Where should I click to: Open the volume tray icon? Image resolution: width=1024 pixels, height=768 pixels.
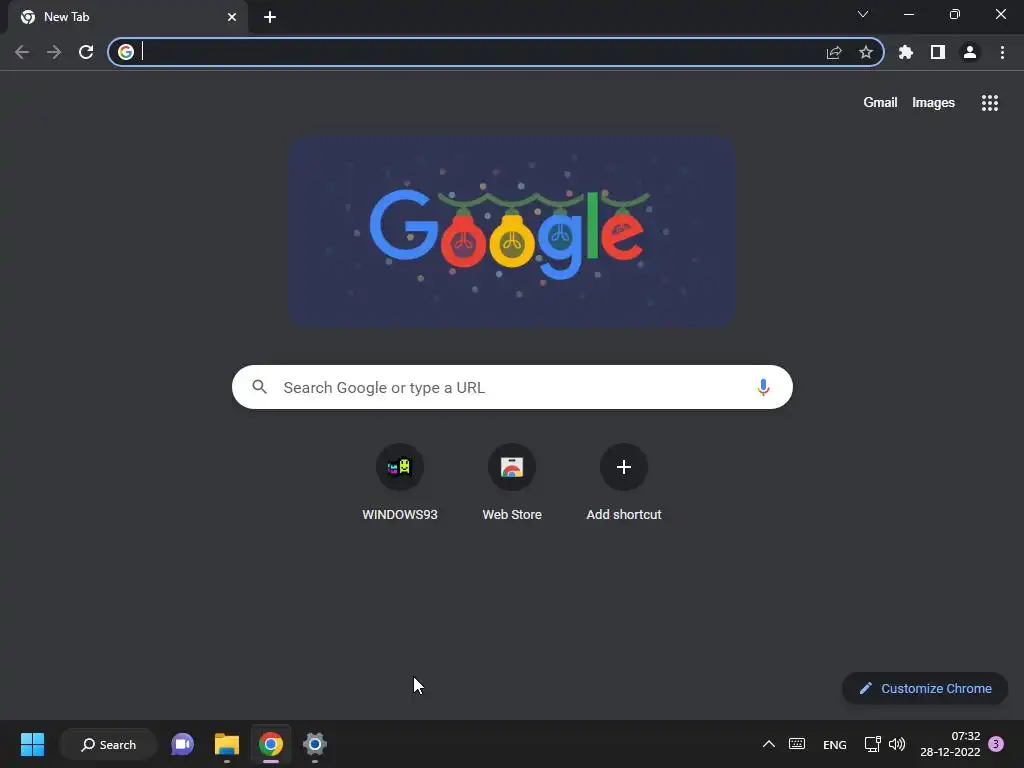click(x=897, y=744)
